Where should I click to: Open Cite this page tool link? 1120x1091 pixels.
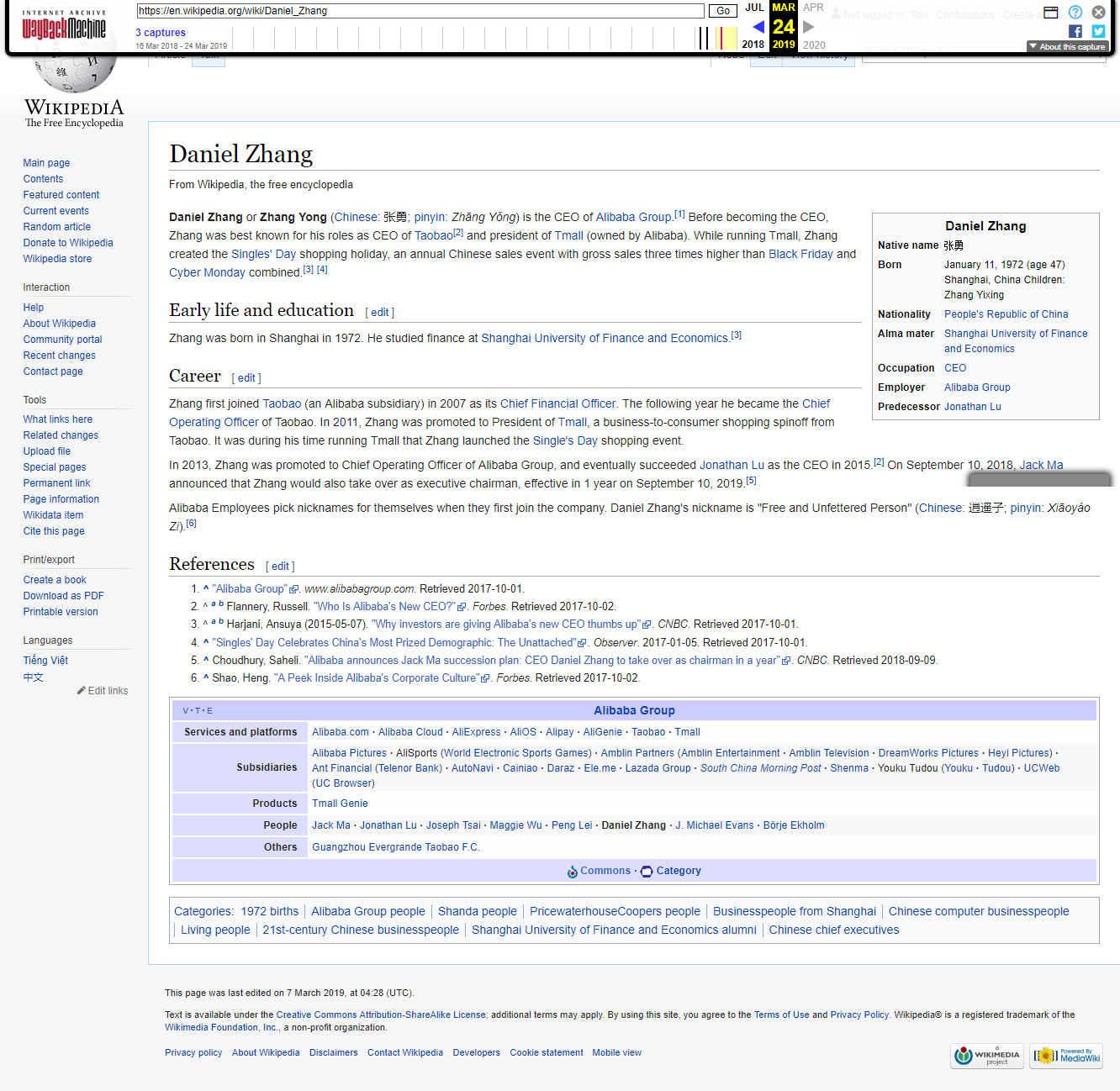point(54,531)
